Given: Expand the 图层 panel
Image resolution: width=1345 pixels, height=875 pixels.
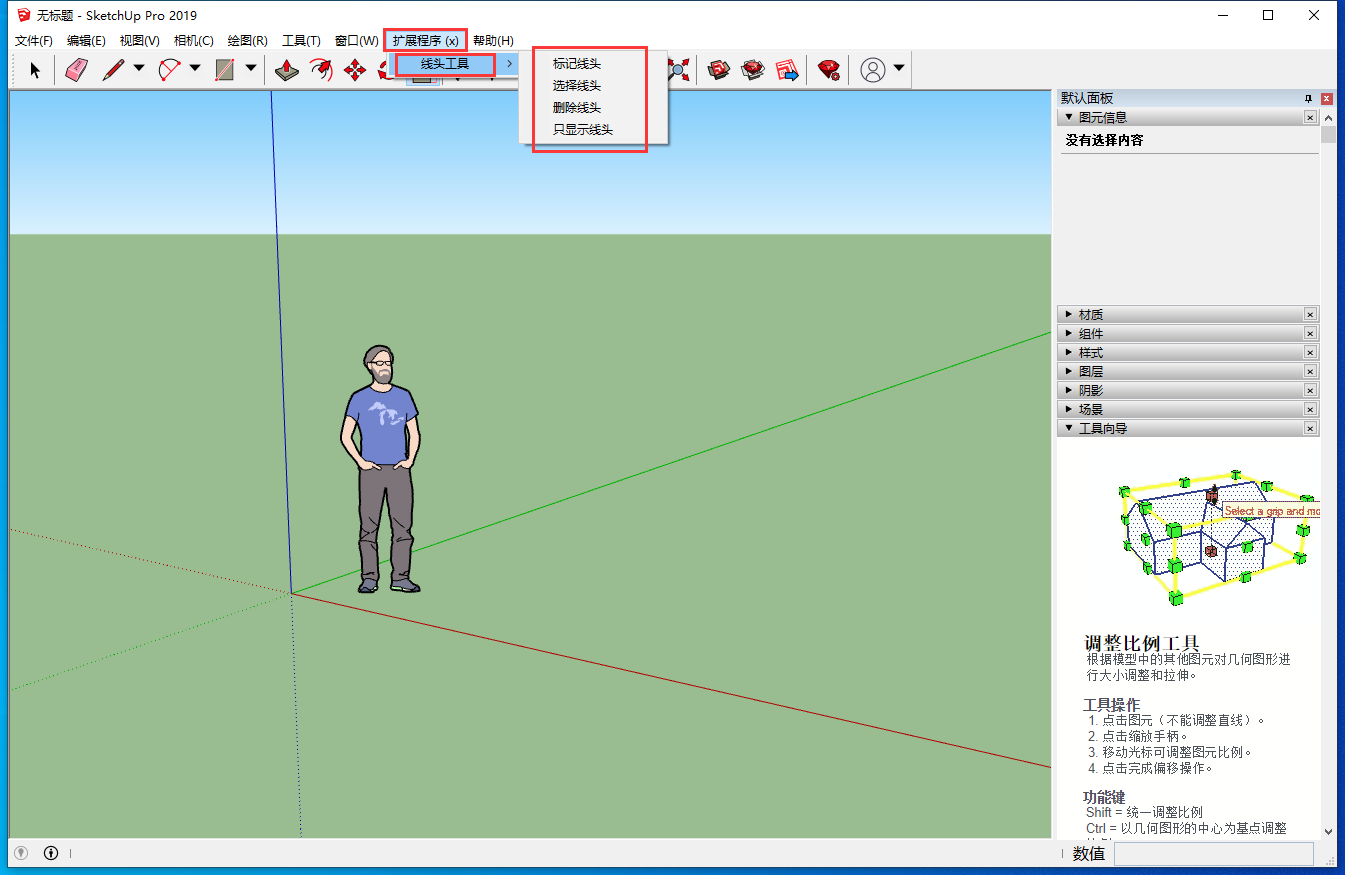Looking at the screenshot, I should tap(1068, 371).
